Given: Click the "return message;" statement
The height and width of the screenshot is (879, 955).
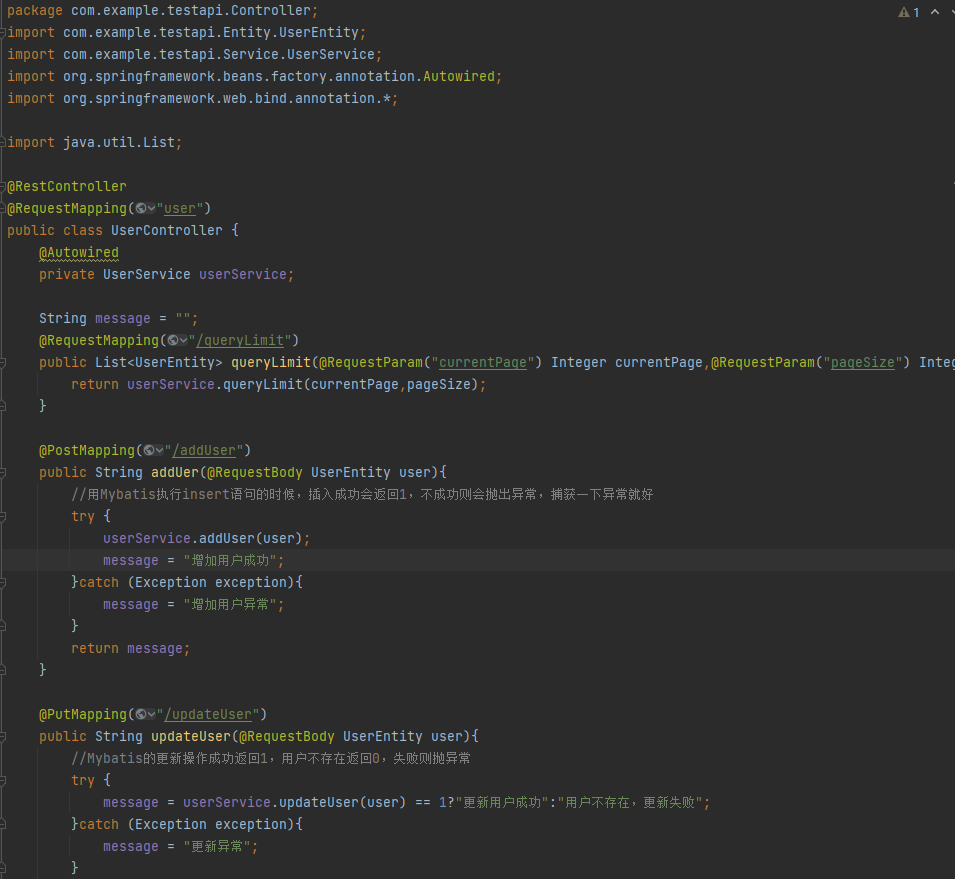Looking at the screenshot, I should pos(130,648).
